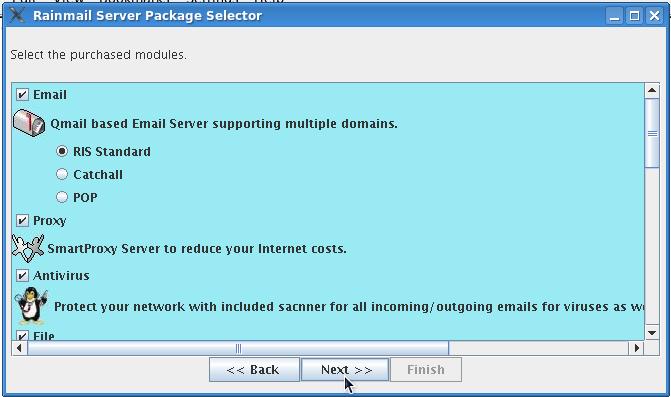671x397 pixels.
Task: Select the RIS Standard radio option
Action: (62, 151)
